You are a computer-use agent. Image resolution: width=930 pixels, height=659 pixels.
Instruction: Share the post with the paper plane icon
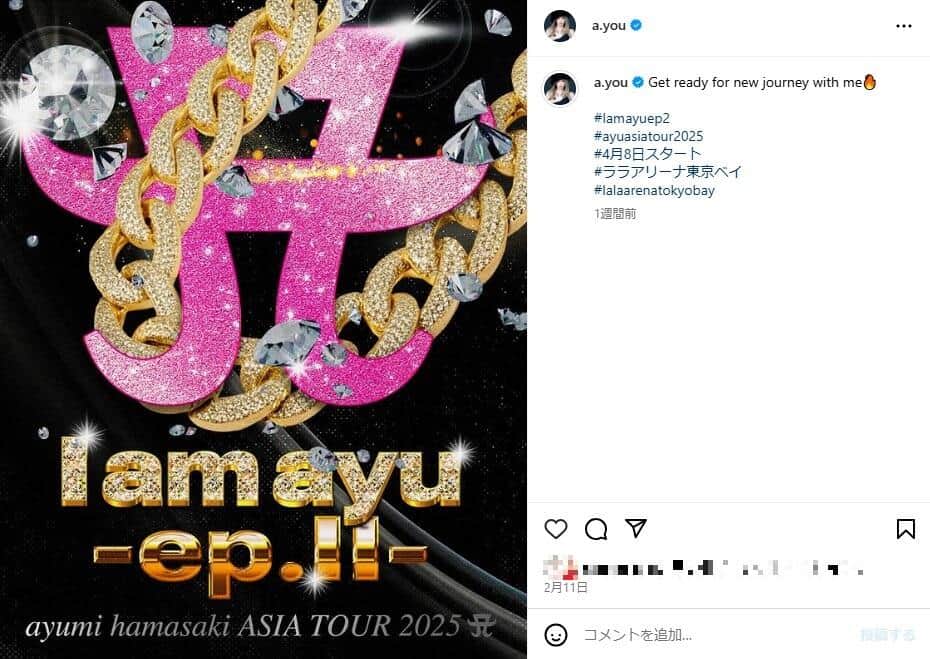(x=636, y=528)
